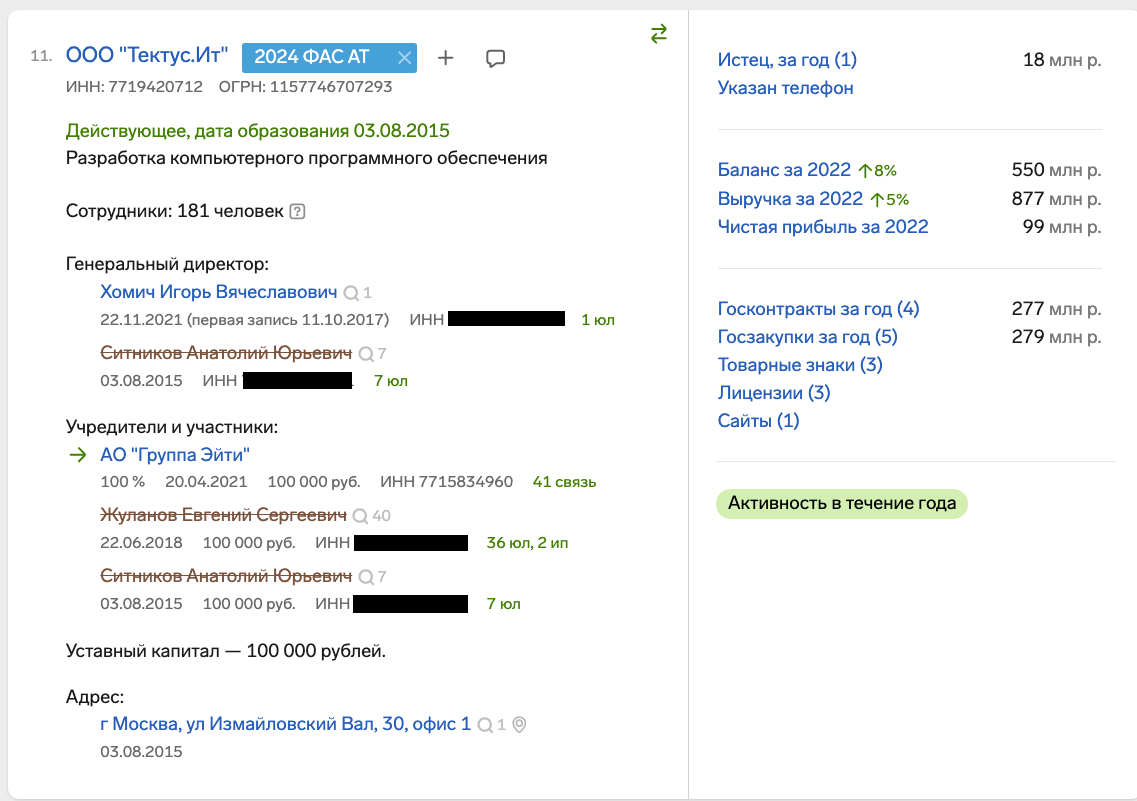This screenshot has width=1137, height=801.
Task: Expand founder chain arrow for Группа Эйти
Action: pyautogui.click(x=78, y=455)
